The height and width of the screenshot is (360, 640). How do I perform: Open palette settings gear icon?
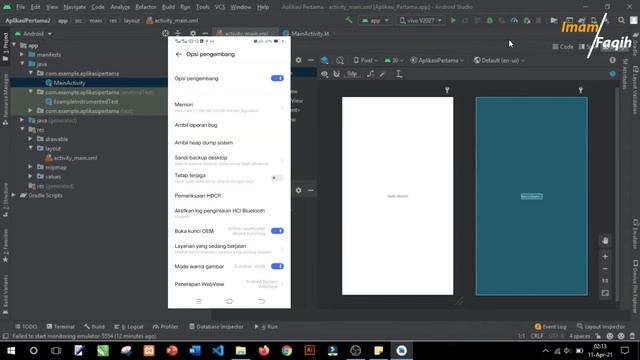299,60
